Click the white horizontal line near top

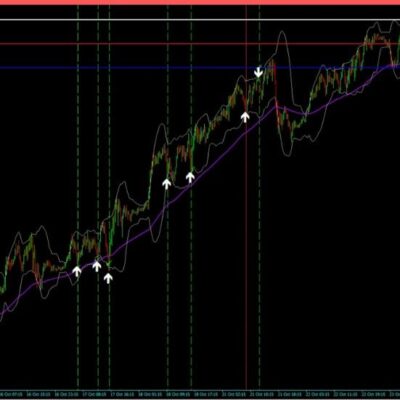[200, 20]
